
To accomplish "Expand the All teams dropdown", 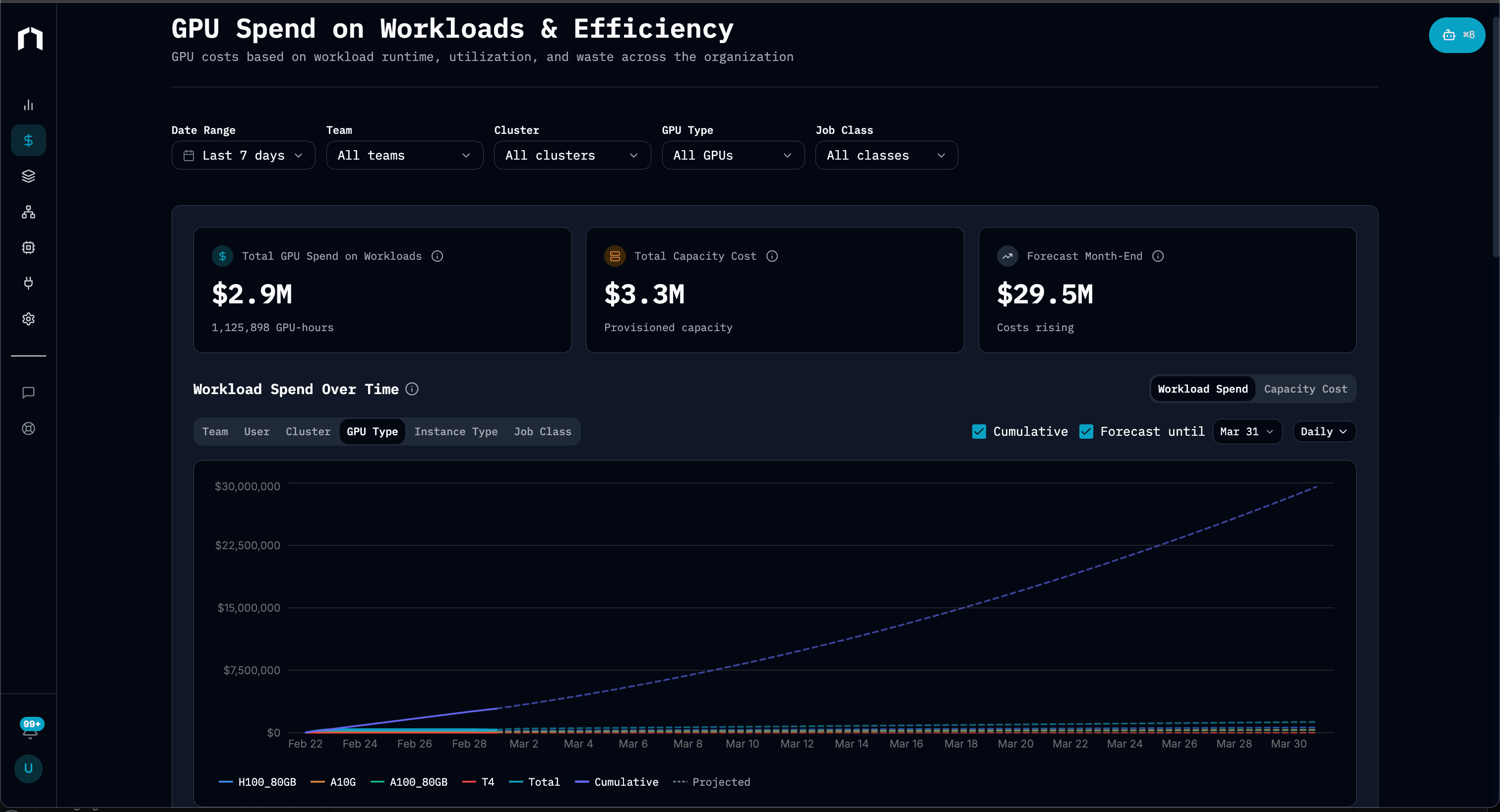I will pos(404,155).
